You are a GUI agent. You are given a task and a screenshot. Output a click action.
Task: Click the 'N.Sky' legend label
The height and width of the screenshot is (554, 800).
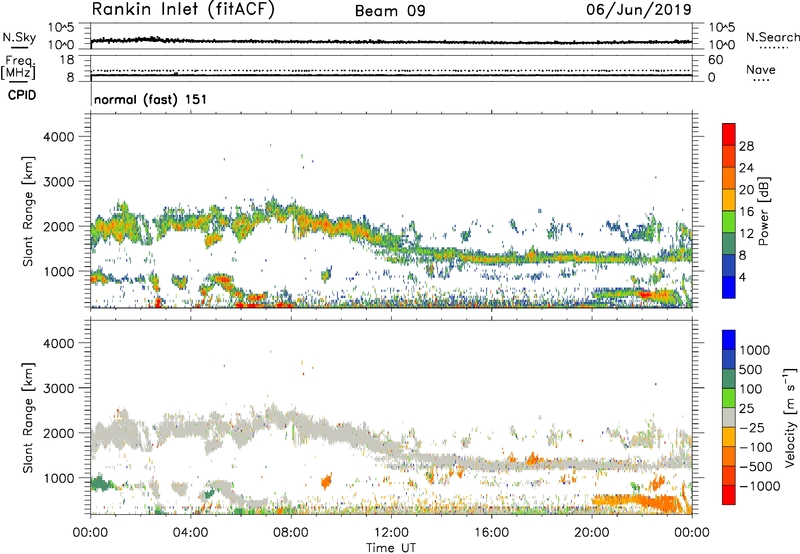(x=19, y=37)
